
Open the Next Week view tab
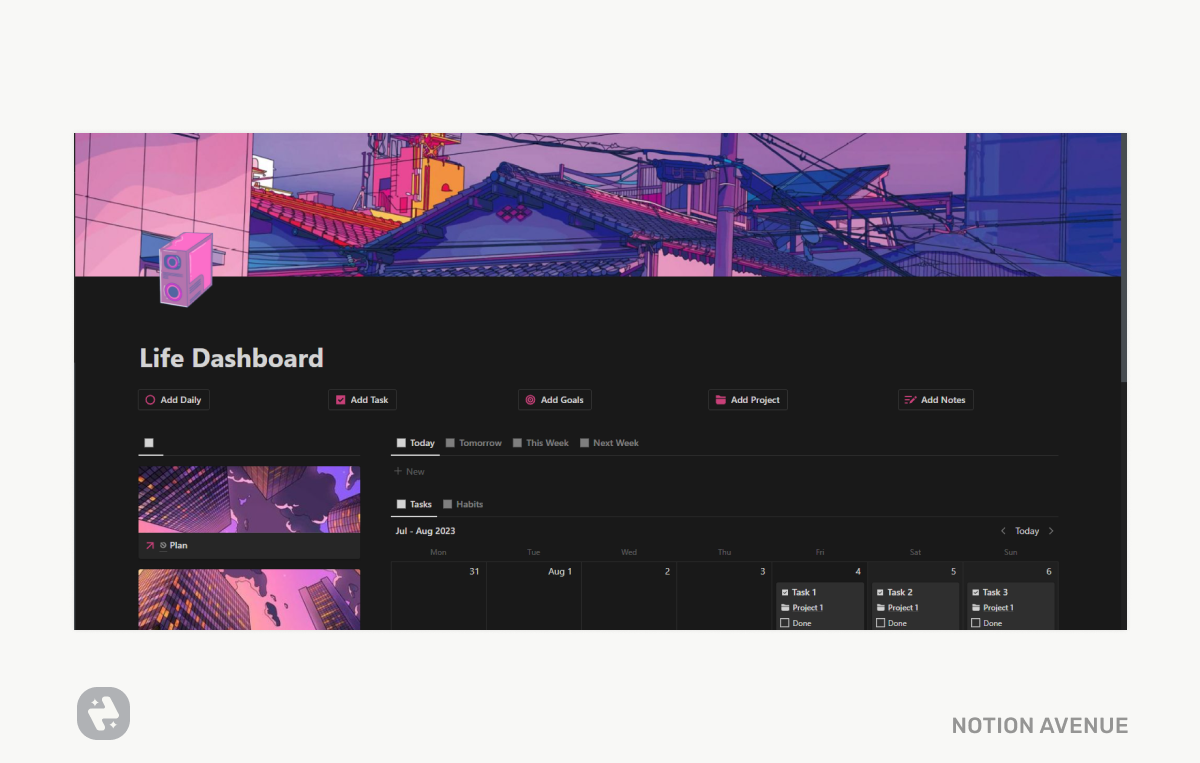[609, 442]
